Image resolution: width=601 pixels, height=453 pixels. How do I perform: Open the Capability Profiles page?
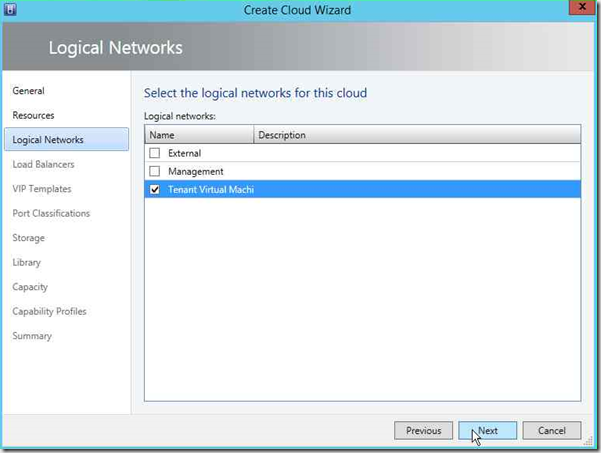coord(49,311)
